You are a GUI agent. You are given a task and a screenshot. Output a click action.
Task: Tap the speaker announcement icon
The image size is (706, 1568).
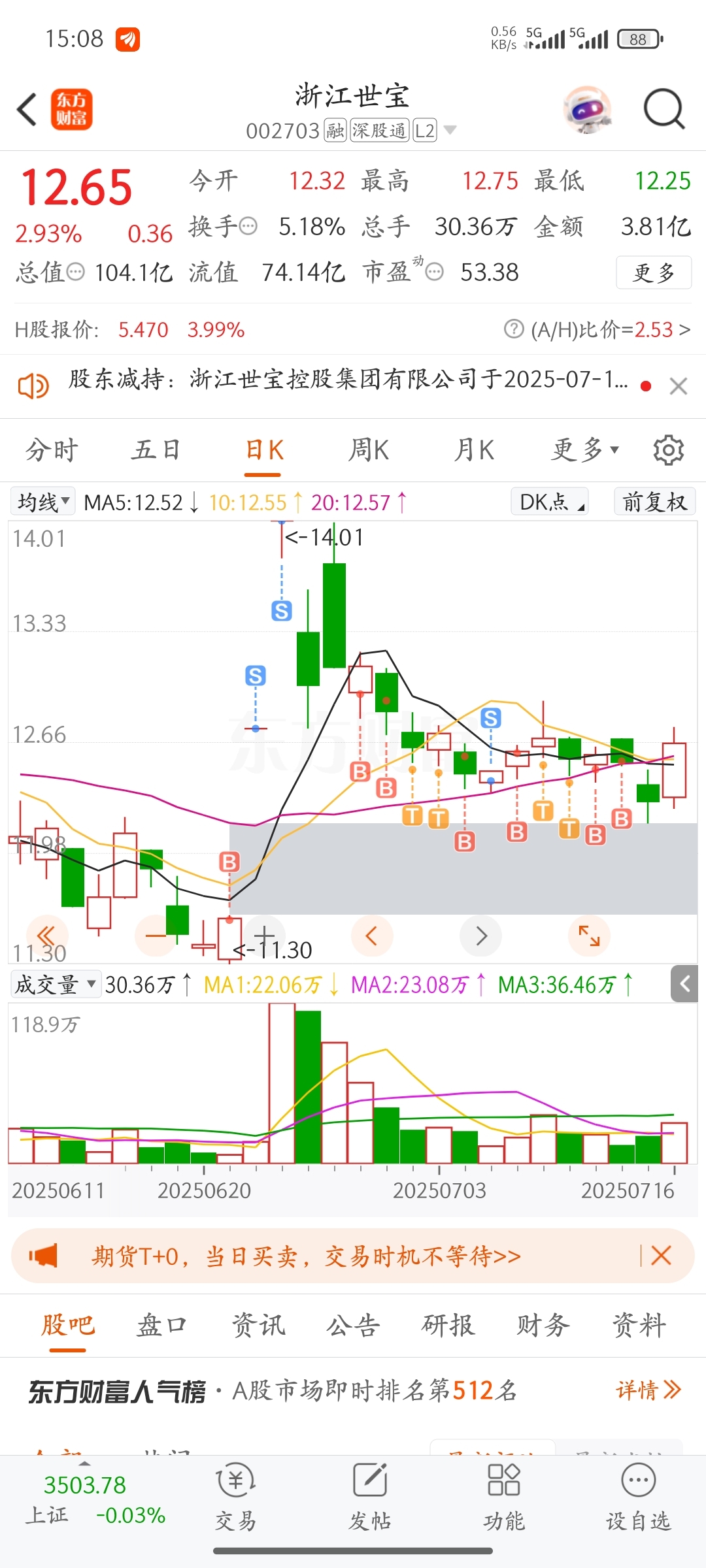33,386
